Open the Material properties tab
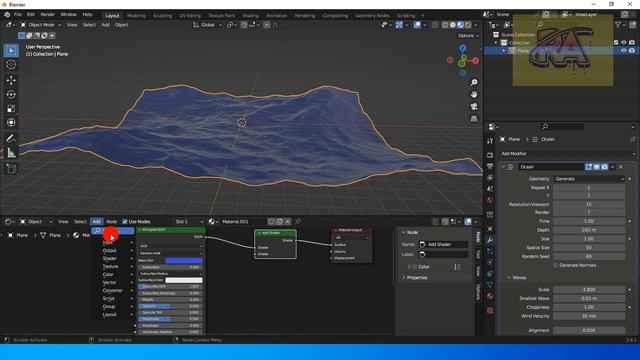640x360 pixels. [490, 296]
